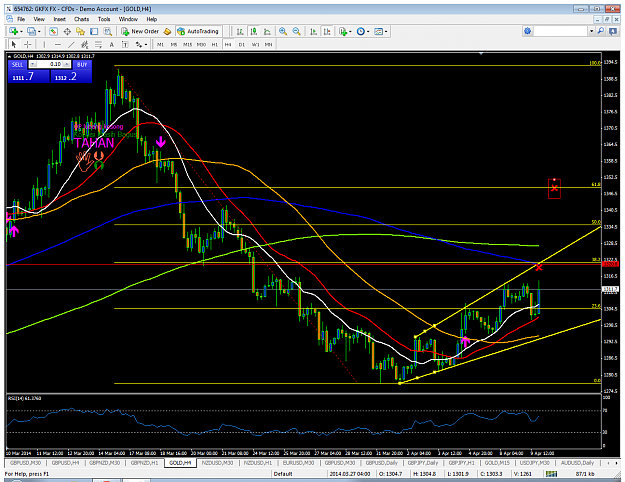The image size is (625, 482).
Task: Select the vertical line drawing tool
Action: pyautogui.click(x=44, y=44)
